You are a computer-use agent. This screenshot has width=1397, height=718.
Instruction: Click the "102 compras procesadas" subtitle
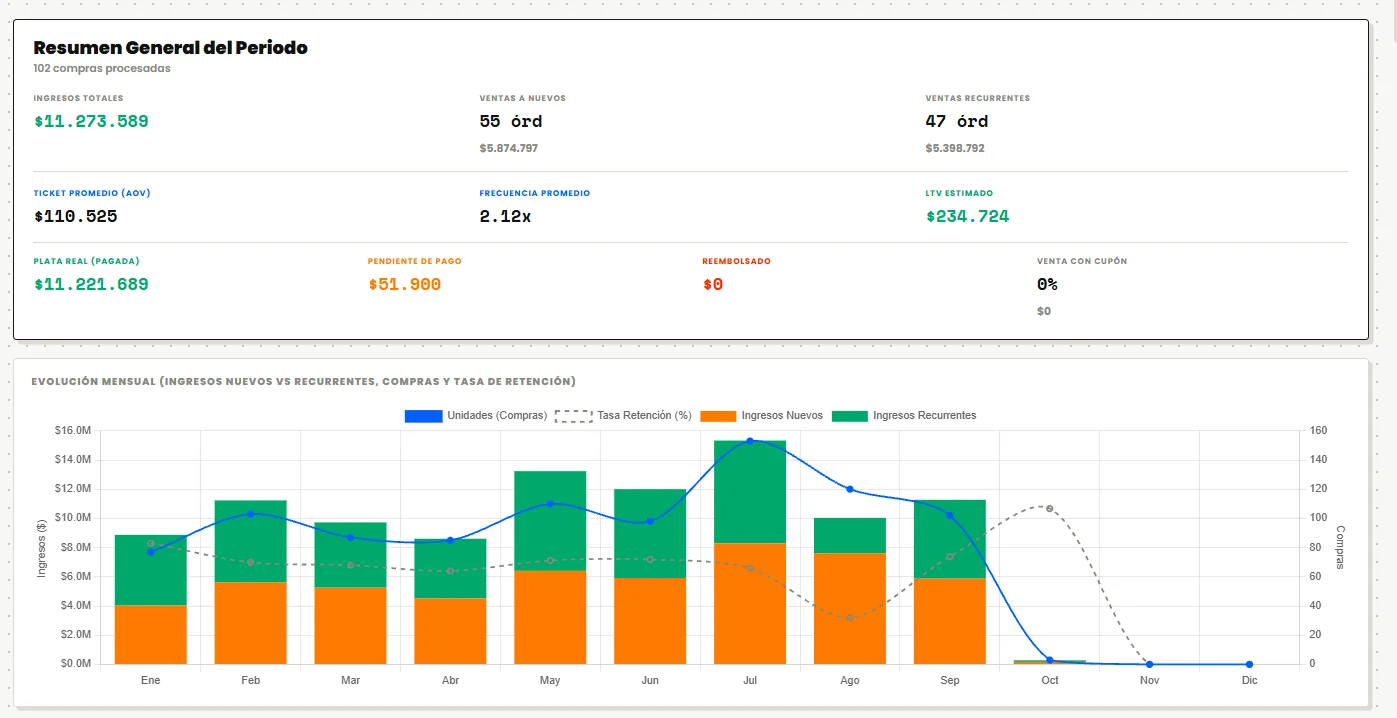(x=102, y=69)
